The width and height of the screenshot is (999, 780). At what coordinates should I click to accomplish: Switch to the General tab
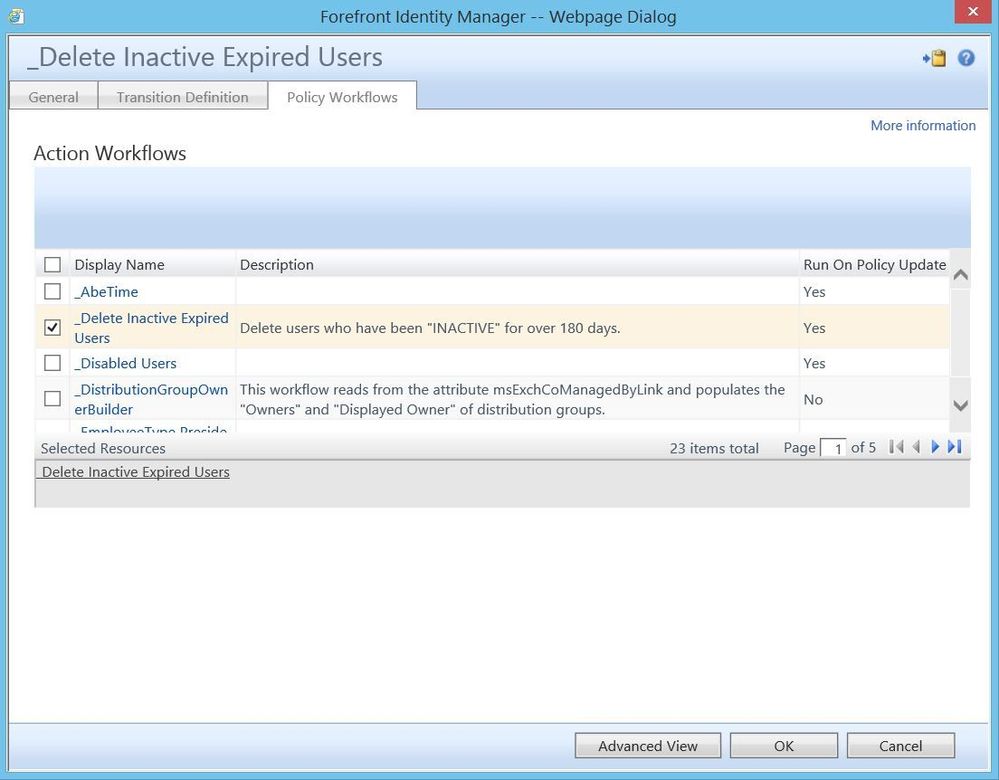click(54, 97)
